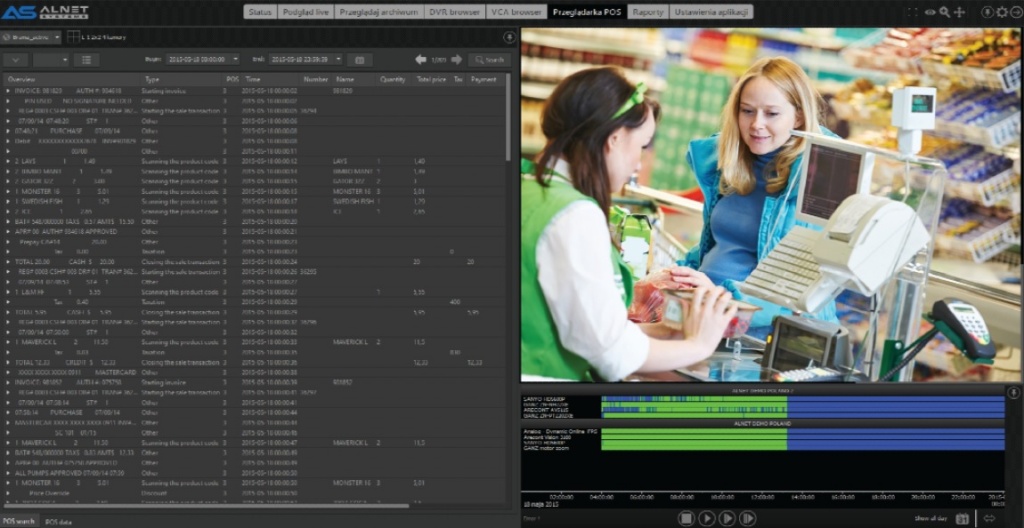Go to the previous results page arrow

pos(422,60)
